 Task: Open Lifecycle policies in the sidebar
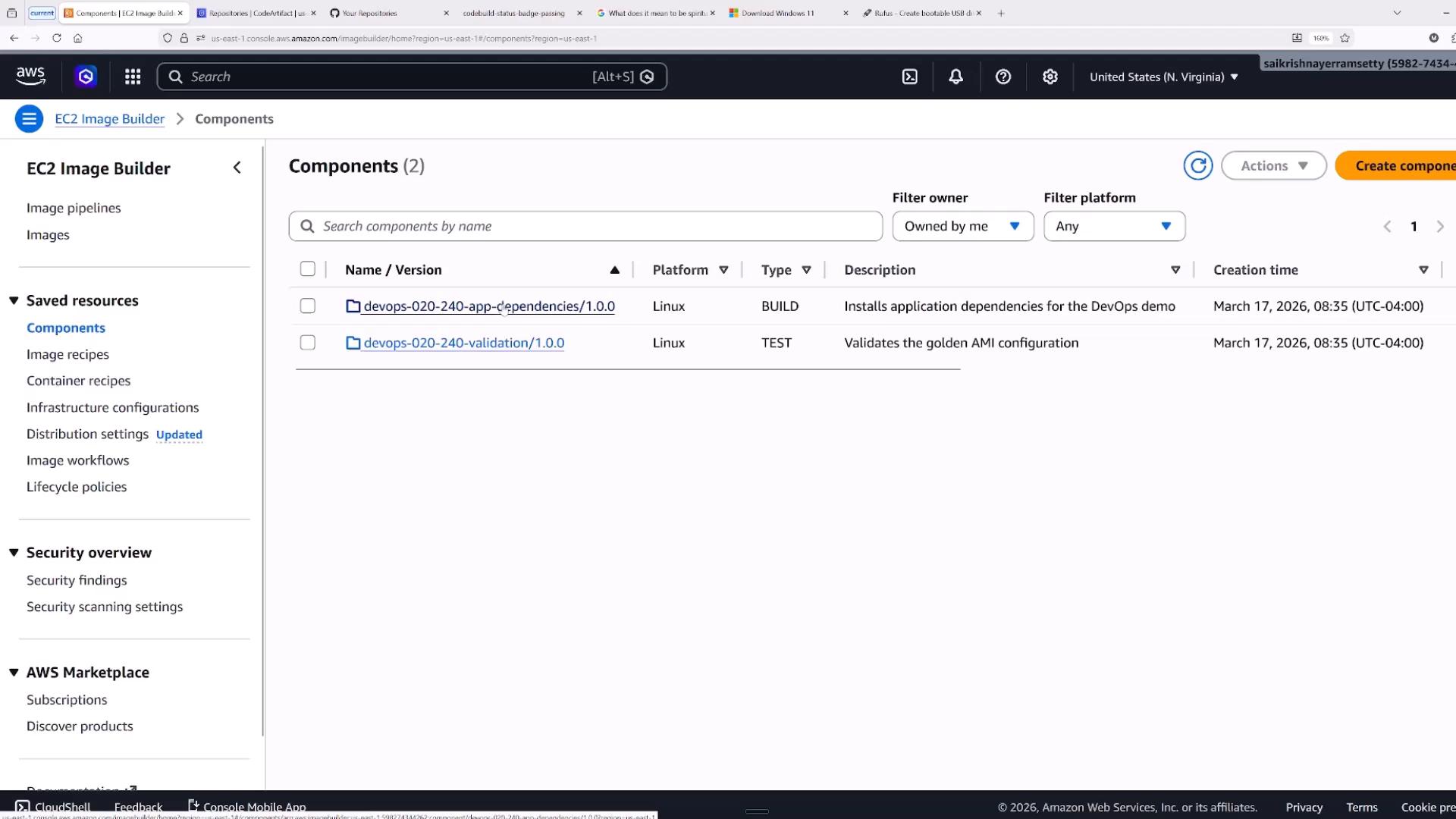click(x=77, y=487)
